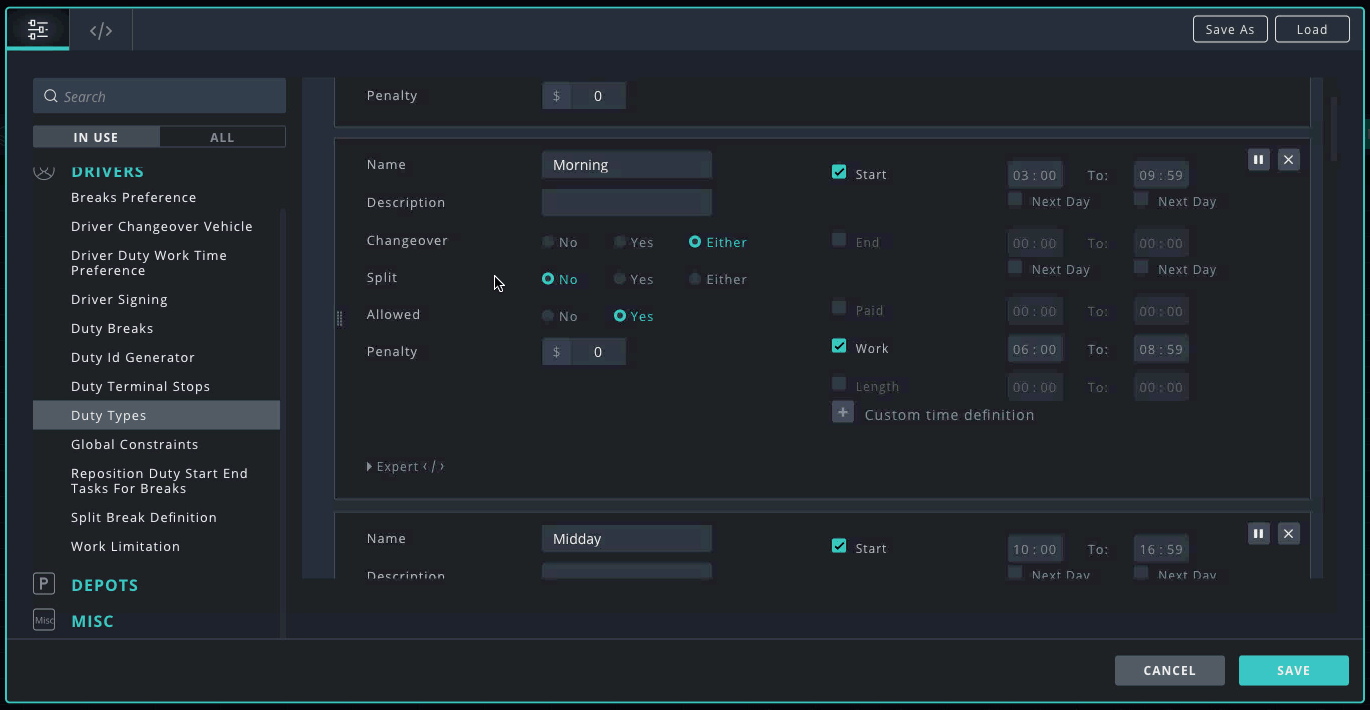This screenshot has width=1370, height=710.
Task: Enable the Paid checkbox
Action: 839,308
